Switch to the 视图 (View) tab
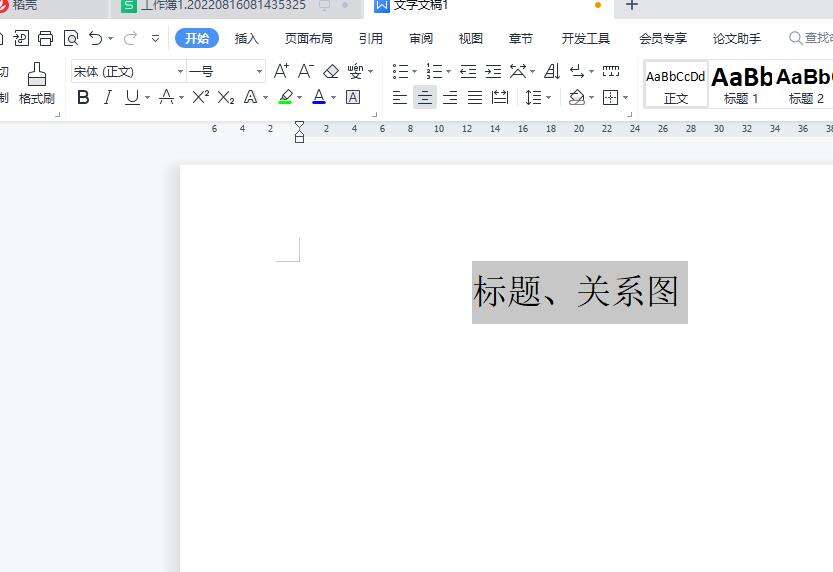833x572 pixels. pyautogui.click(x=471, y=39)
